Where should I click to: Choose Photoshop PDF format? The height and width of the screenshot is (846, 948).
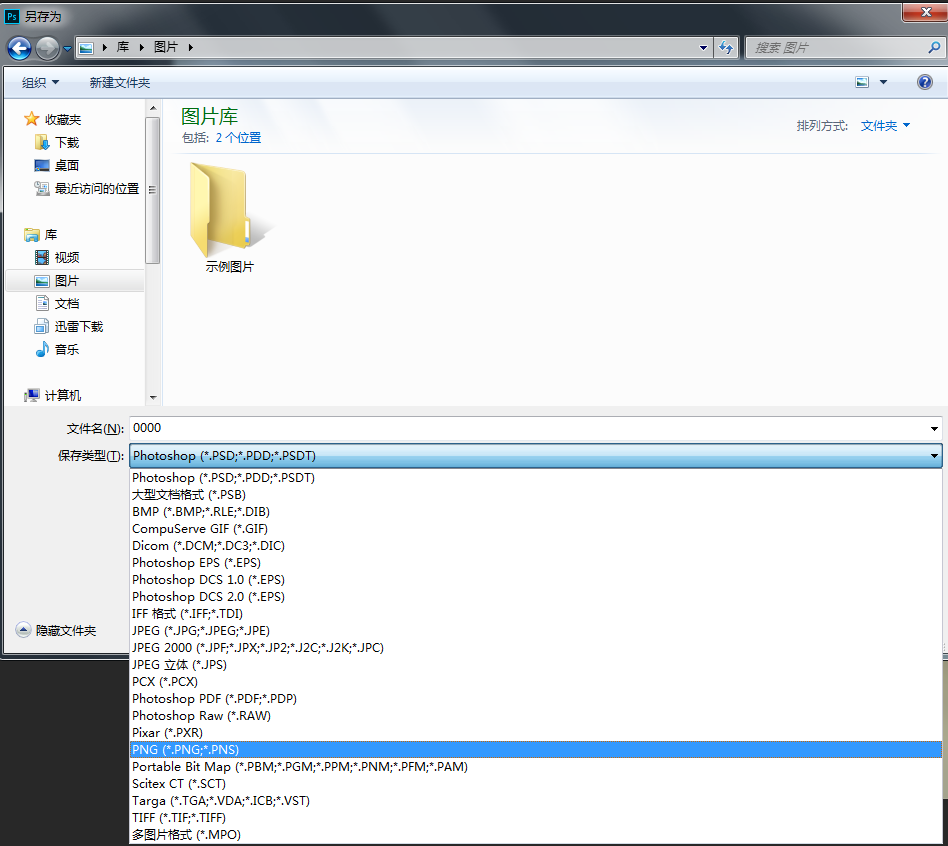pos(536,698)
